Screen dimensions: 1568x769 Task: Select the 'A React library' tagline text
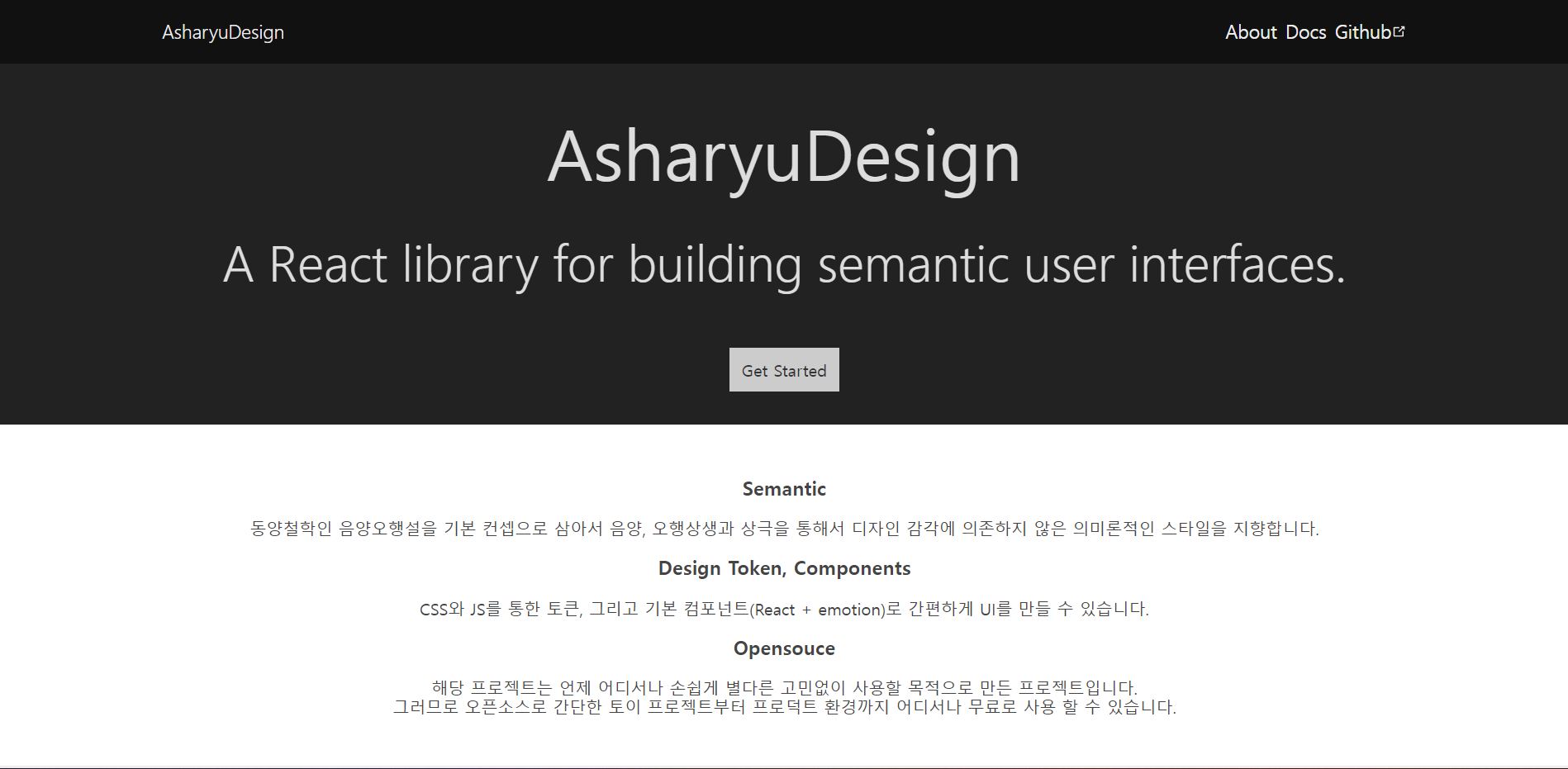784,265
